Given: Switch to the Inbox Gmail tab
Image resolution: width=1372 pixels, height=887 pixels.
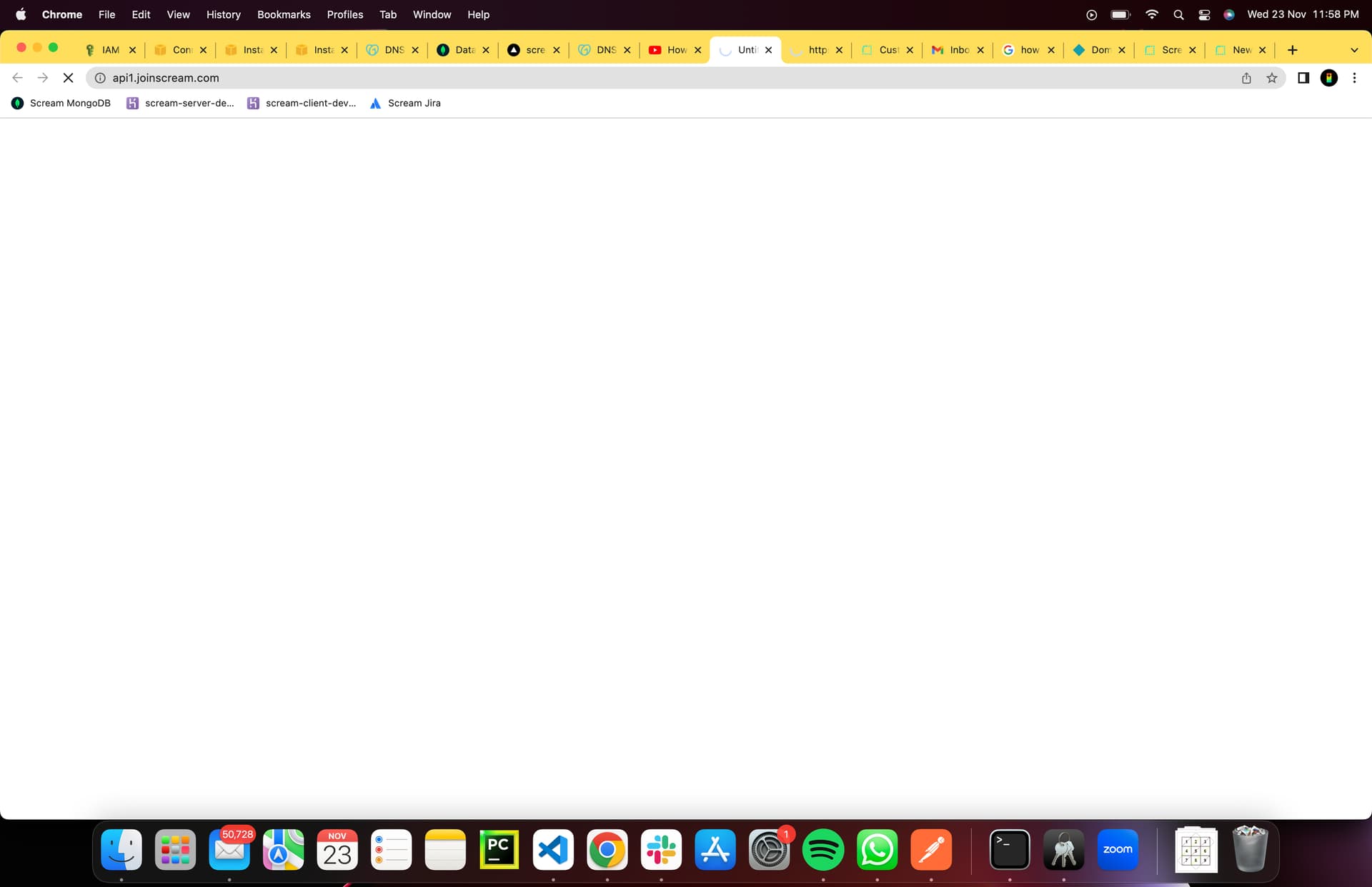Looking at the screenshot, I should coord(951,50).
